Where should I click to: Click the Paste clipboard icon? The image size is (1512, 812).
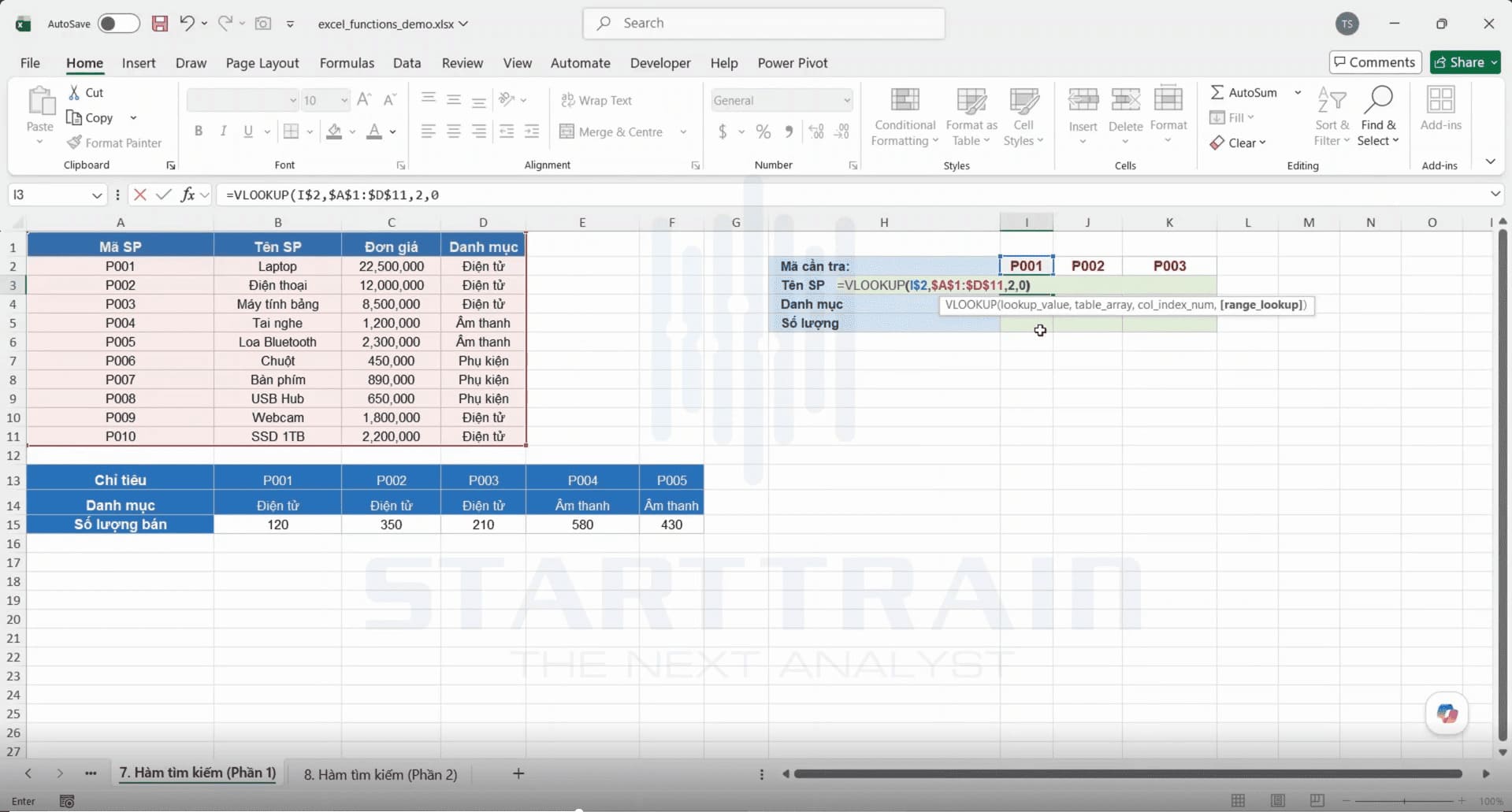point(40,102)
